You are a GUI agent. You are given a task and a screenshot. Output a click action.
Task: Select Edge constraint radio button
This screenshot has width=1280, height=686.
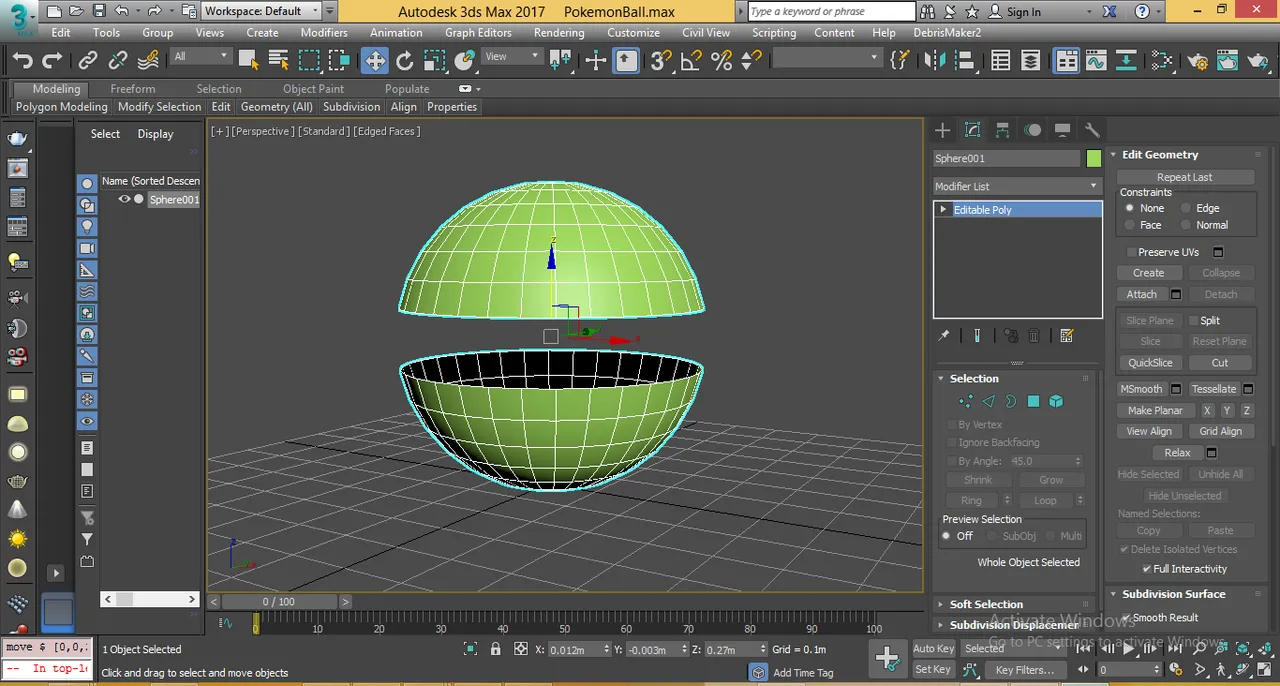click(x=1186, y=208)
